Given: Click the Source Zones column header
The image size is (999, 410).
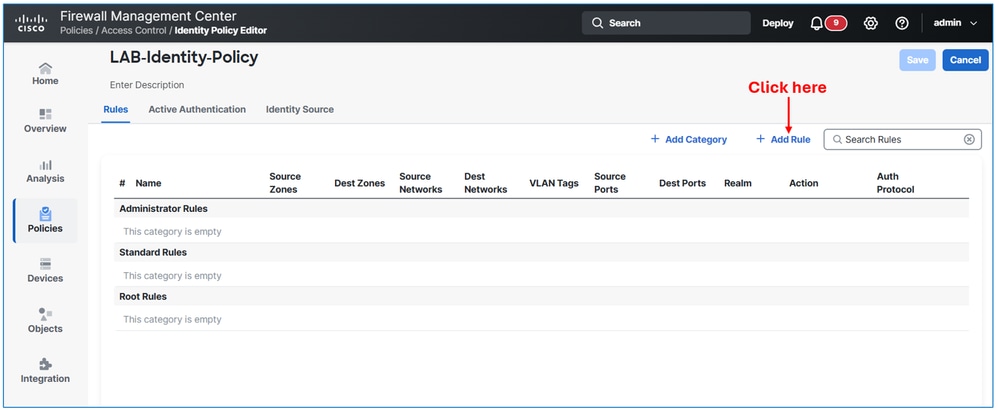Looking at the screenshot, I should [285, 183].
